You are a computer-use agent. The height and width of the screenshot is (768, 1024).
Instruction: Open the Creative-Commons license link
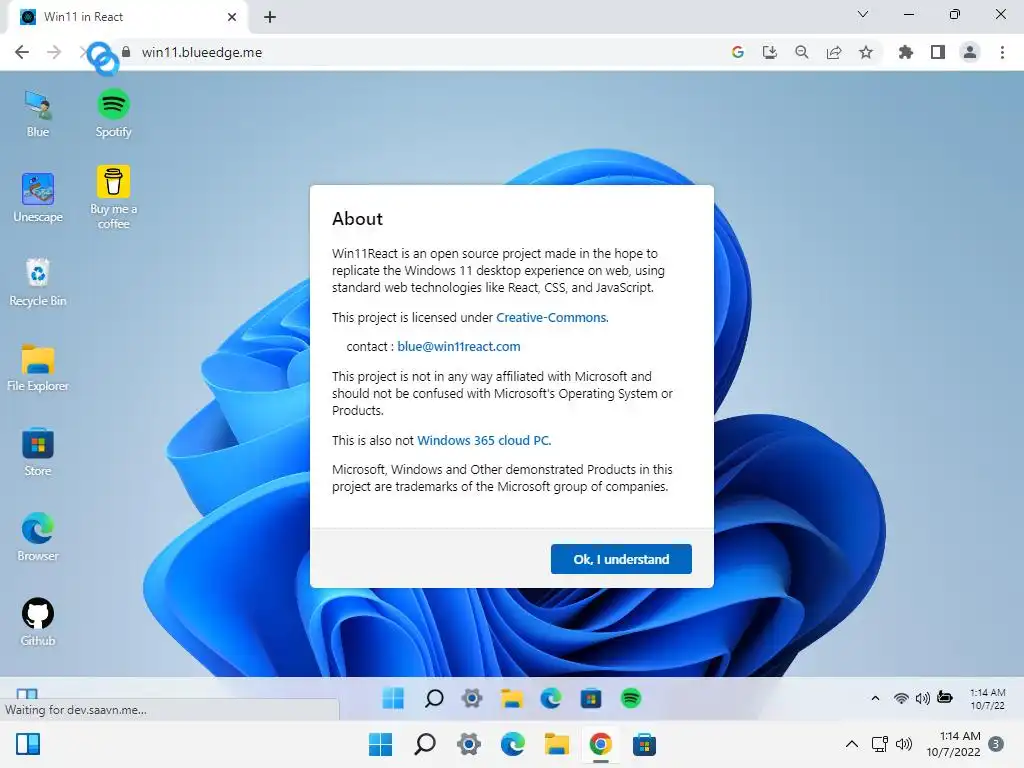pos(551,317)
